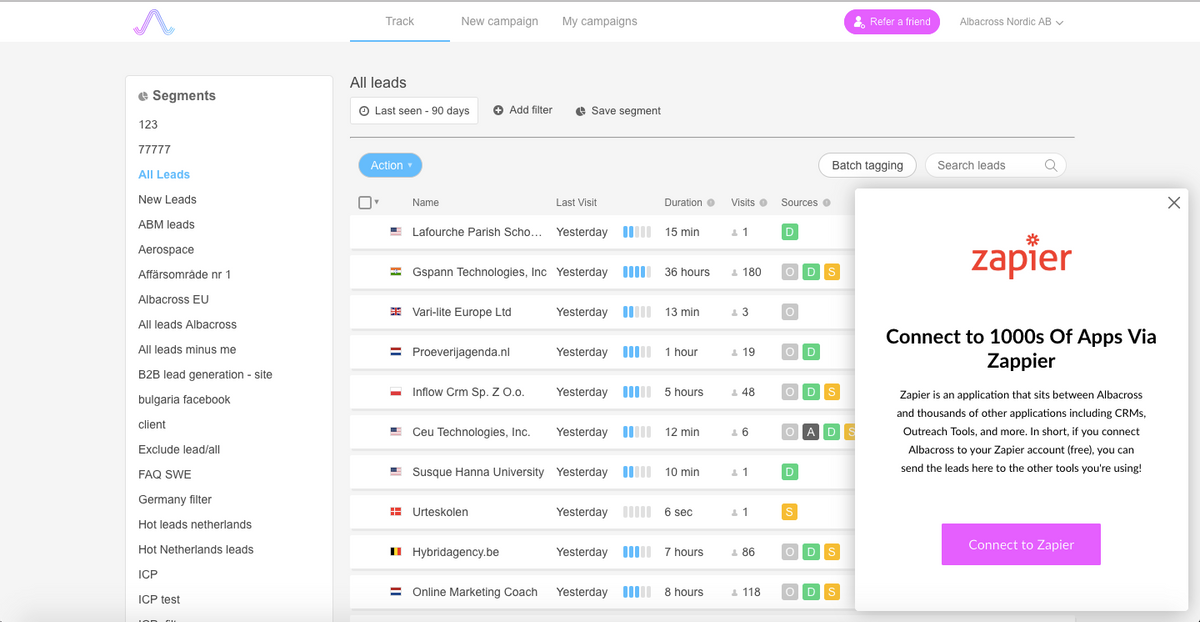Click the D source badge for Susque Hanna University
Screen dimensions: 1200x622
click(x=790, y=472)
